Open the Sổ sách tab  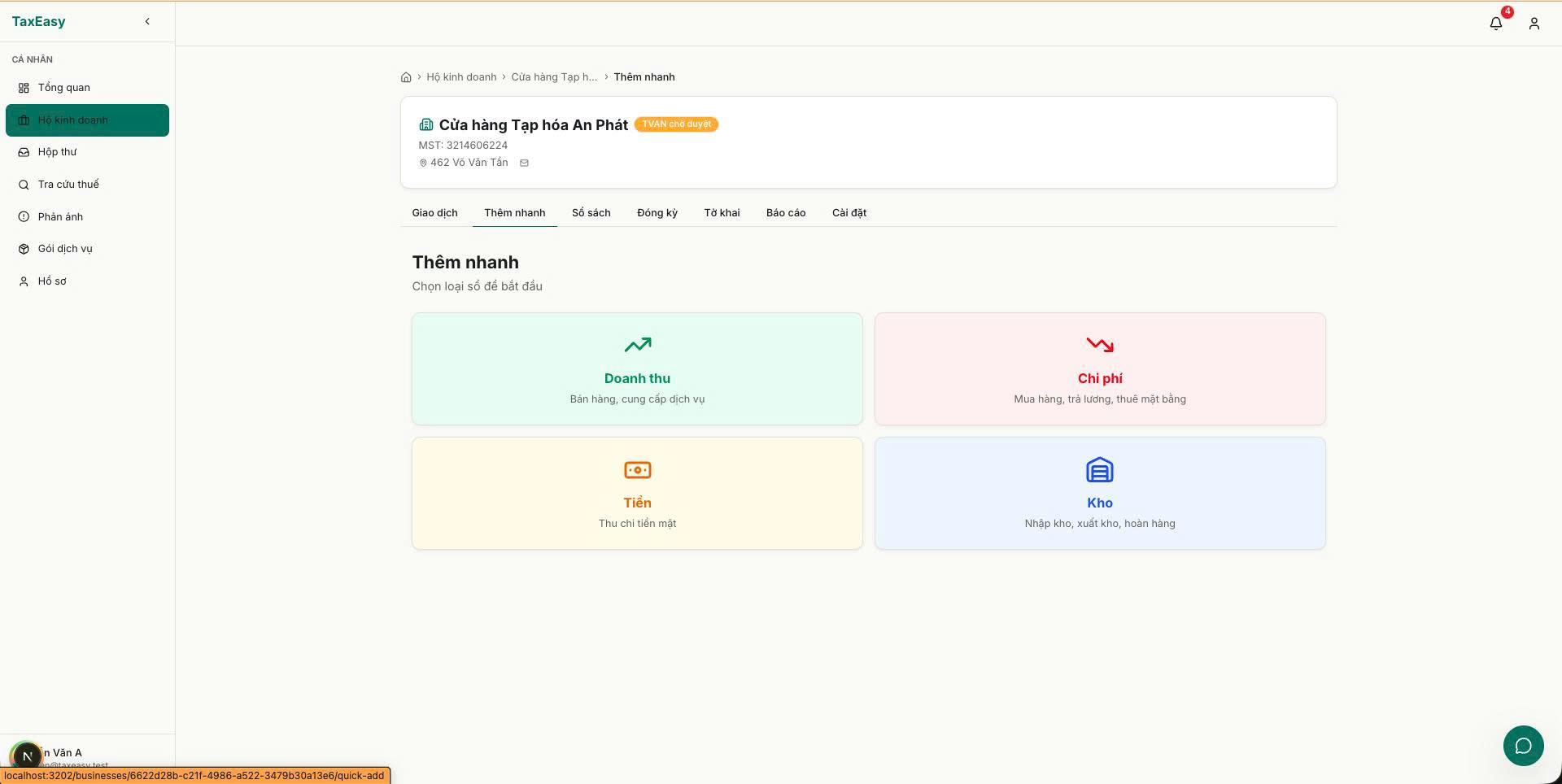(x=591, y=213)
